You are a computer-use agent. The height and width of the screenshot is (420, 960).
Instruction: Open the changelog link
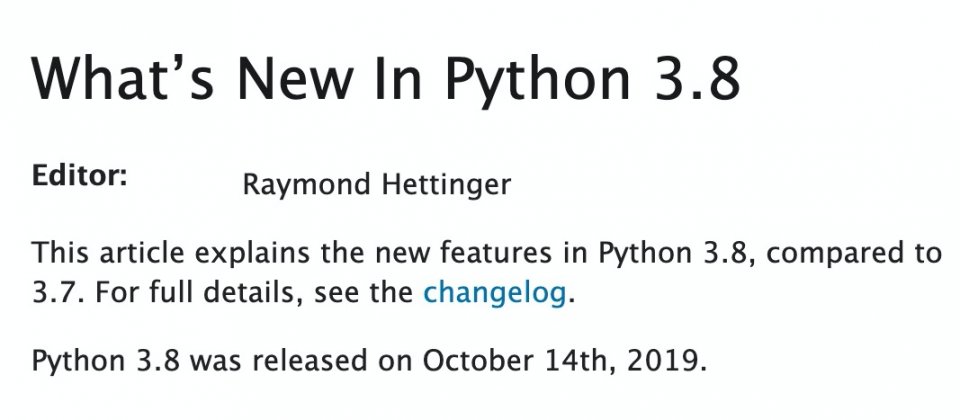click(x=494, y=293)
